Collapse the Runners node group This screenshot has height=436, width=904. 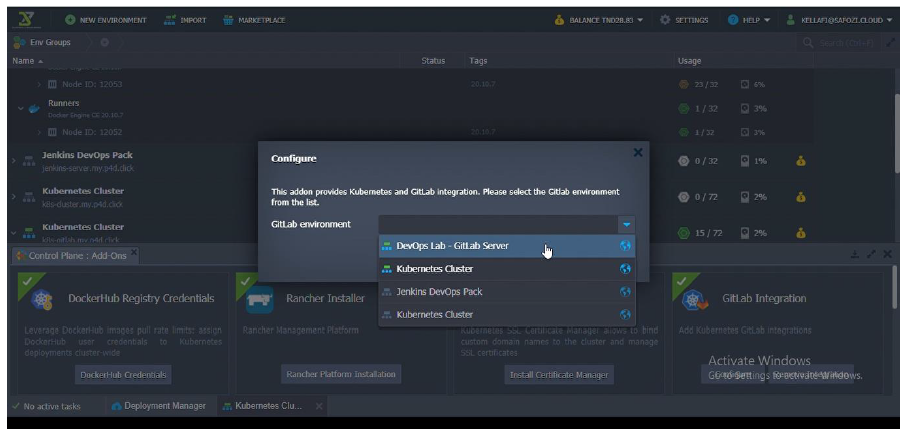(21, 108)
